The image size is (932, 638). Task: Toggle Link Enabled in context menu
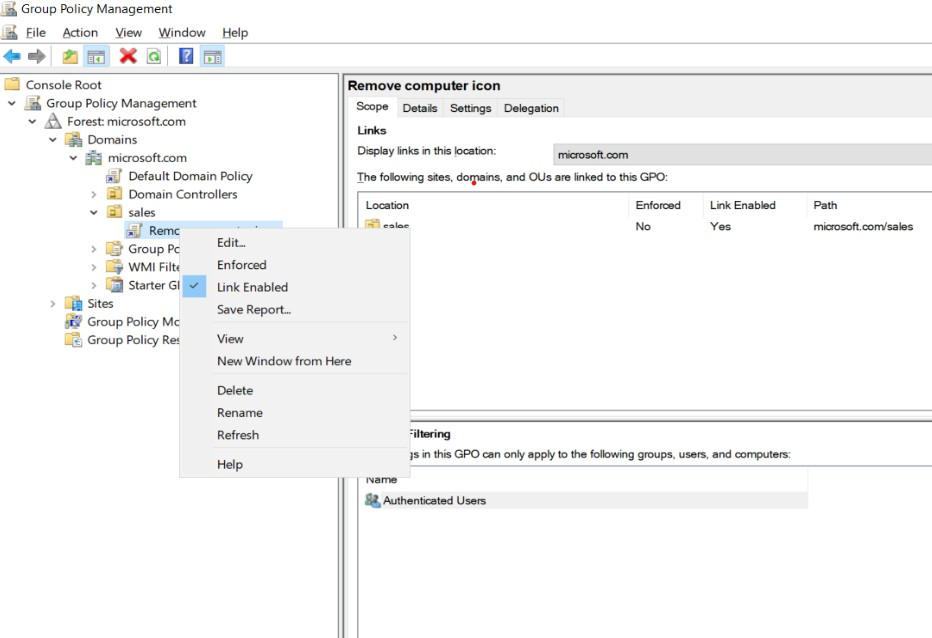pos(295,287)
